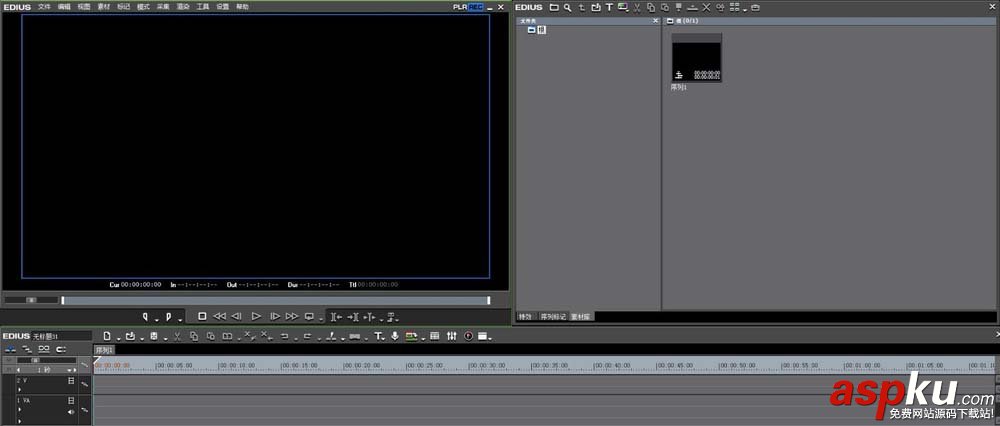Open the Set In point dropdown arrow
Screen dimensions: 1000x426
click(156, 320)
